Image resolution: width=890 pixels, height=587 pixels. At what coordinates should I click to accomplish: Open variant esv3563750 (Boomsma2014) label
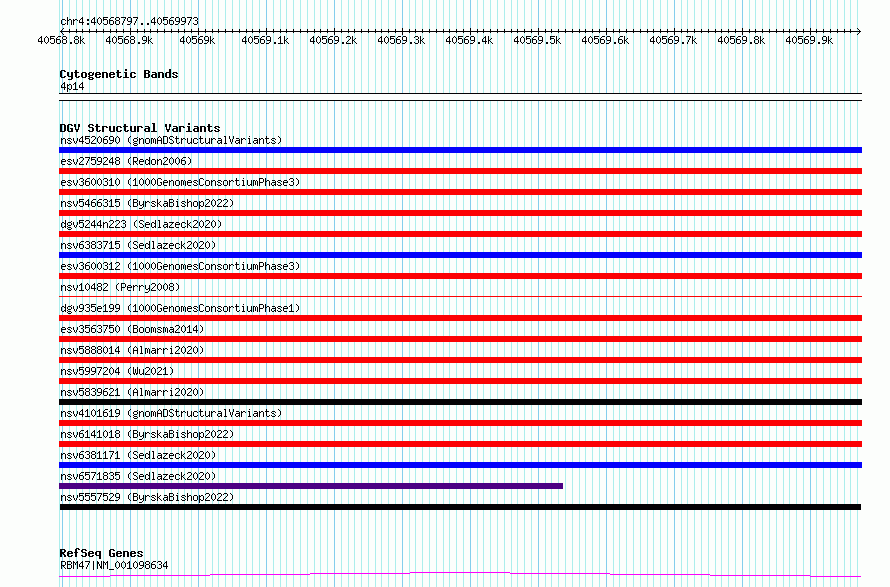click(x=132, y=329)
